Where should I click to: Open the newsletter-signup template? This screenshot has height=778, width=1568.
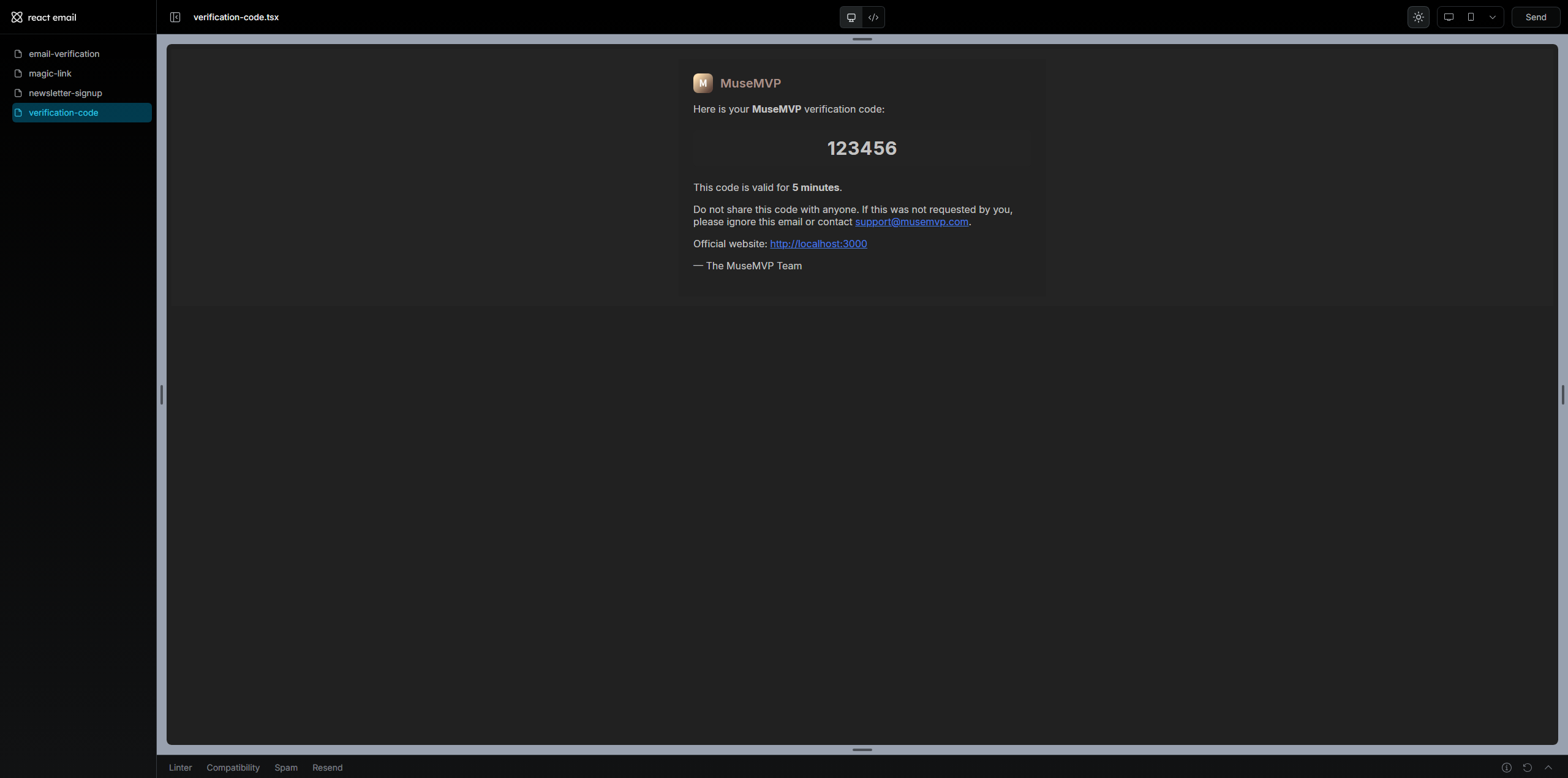65,93
